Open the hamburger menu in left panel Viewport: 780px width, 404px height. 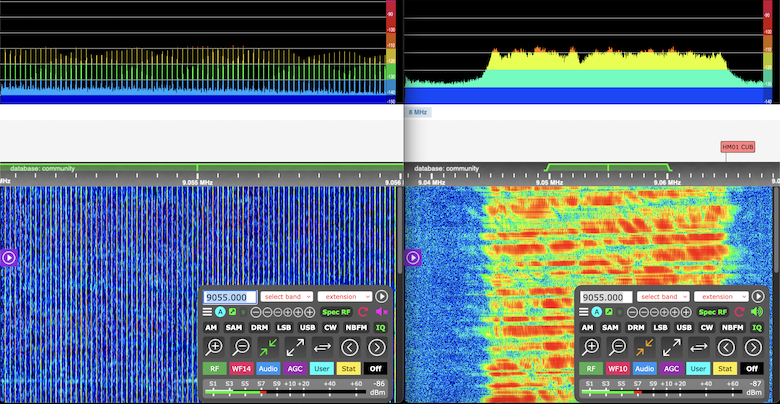(x=208, y=312)
